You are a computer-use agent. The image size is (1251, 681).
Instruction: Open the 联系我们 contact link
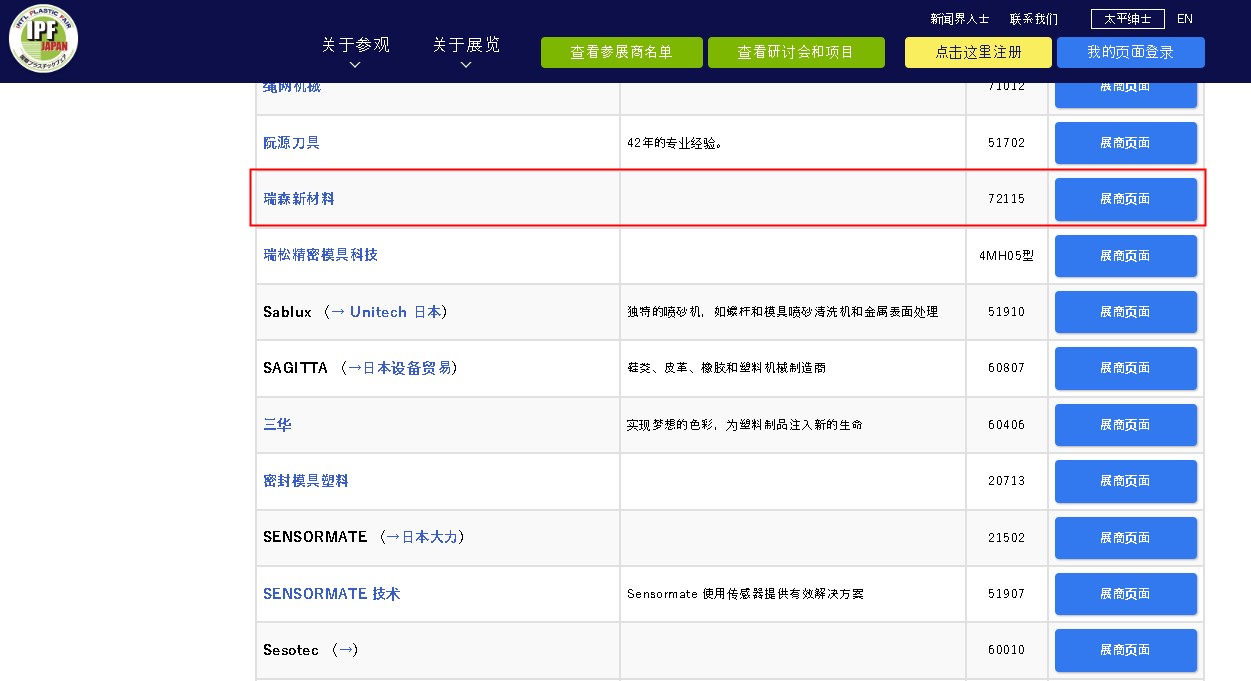1033,19
